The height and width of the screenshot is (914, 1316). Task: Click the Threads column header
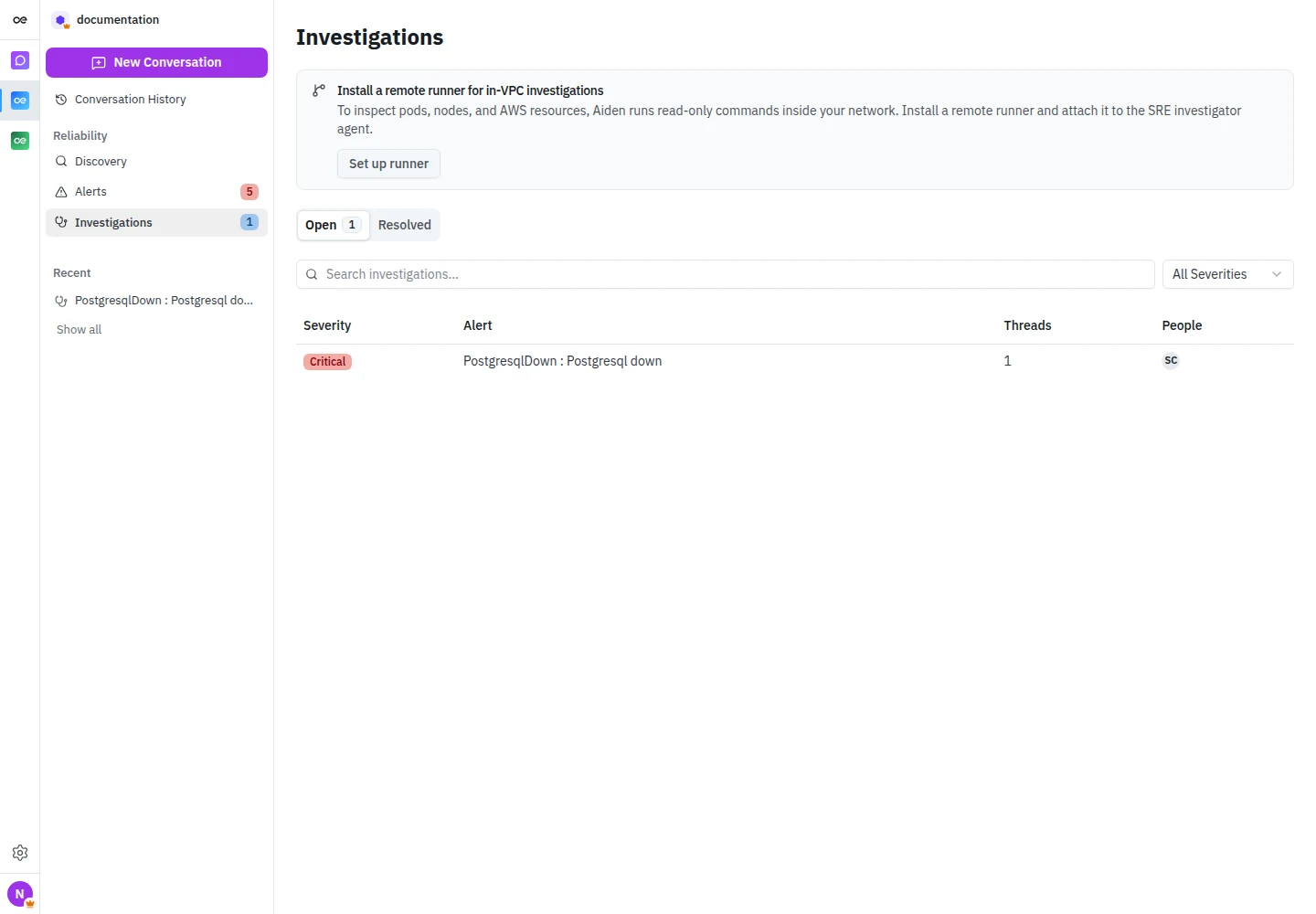coord(1027,325)
